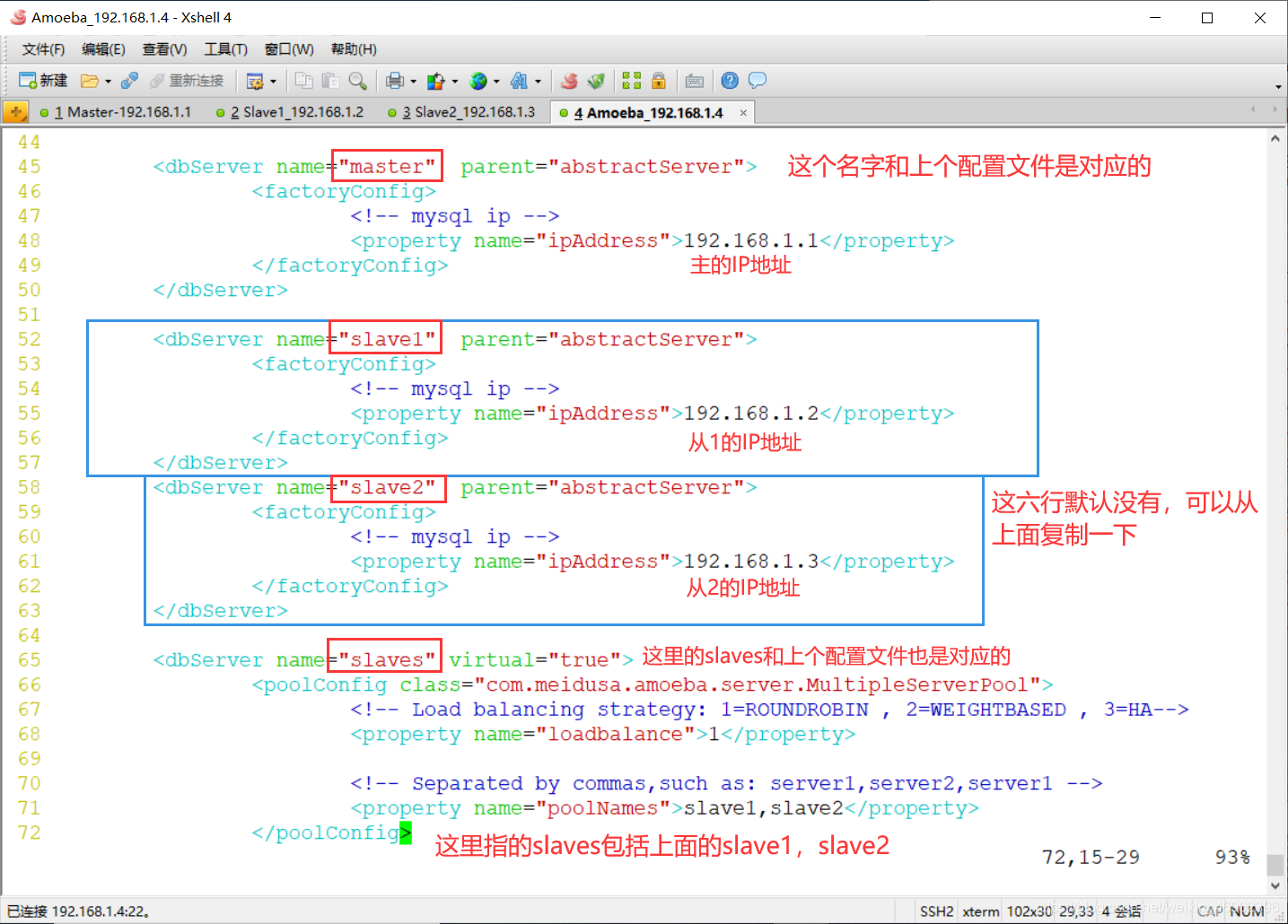Click the Copy icon in toolbar
This screenshot has width=1288, height=924.
point(304,81)
